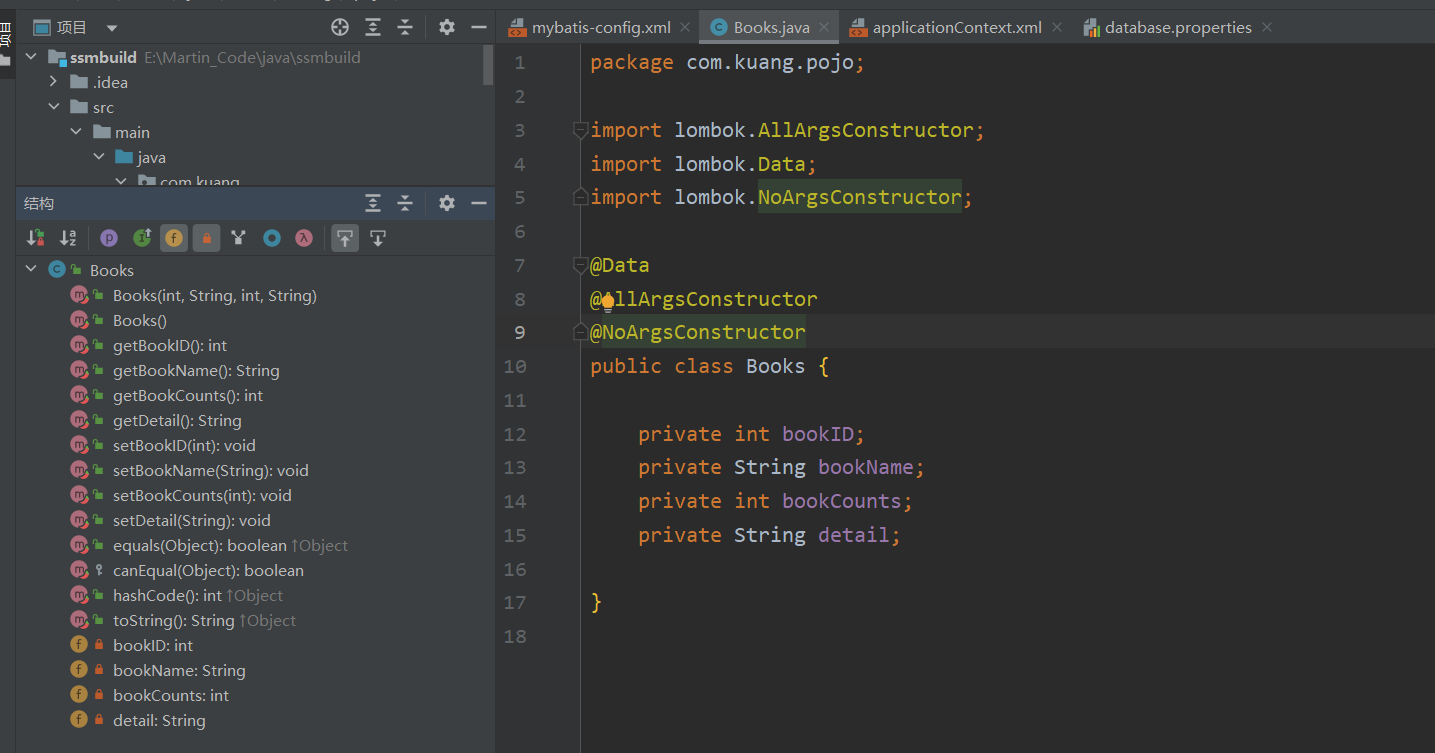Click the @AllArgsConstructor annotation text

click(704, 299)
